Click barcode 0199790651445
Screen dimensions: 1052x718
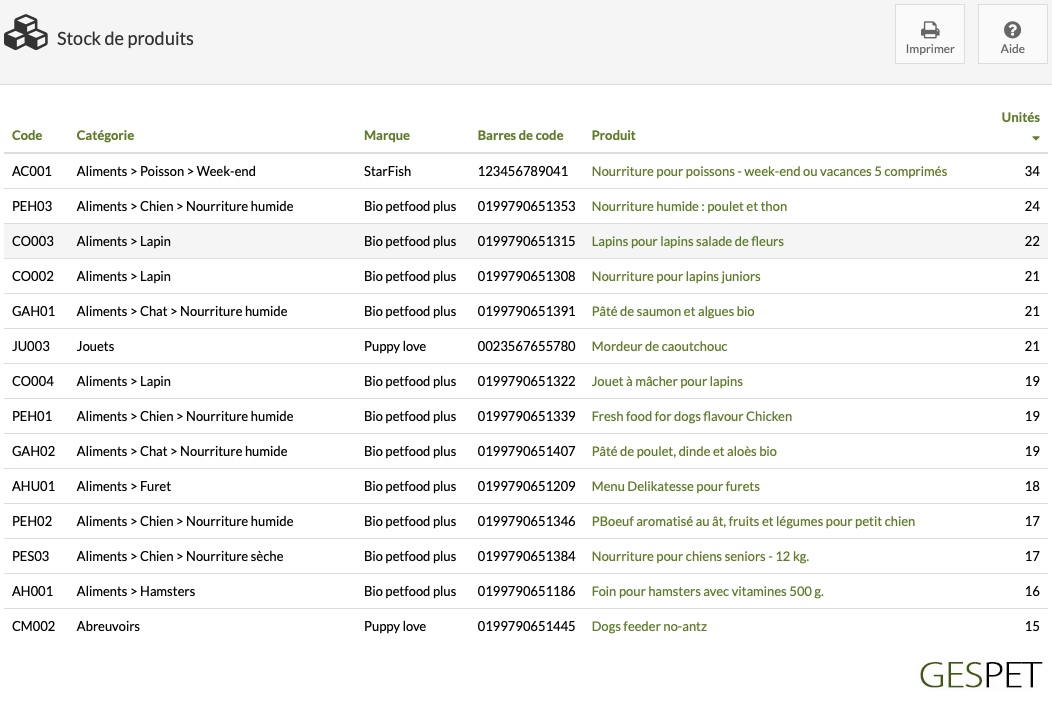(526, 626)
